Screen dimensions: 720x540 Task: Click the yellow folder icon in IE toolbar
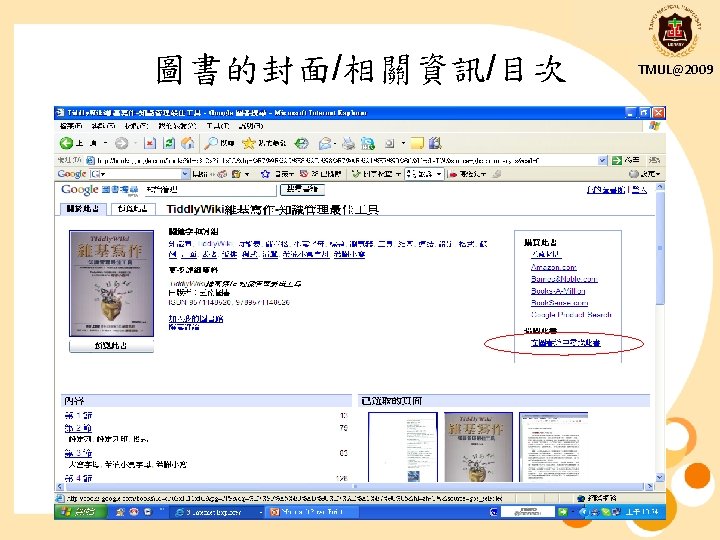click(416, 144)
